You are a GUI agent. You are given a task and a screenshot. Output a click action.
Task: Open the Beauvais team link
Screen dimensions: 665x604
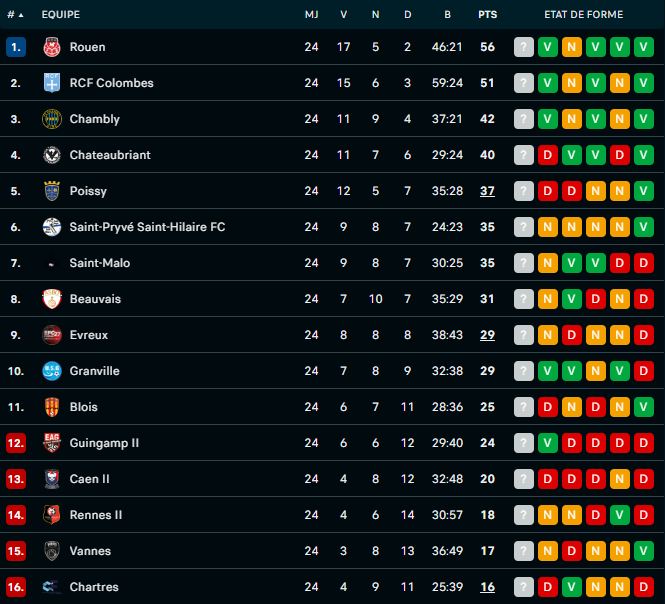pos(94,299)
